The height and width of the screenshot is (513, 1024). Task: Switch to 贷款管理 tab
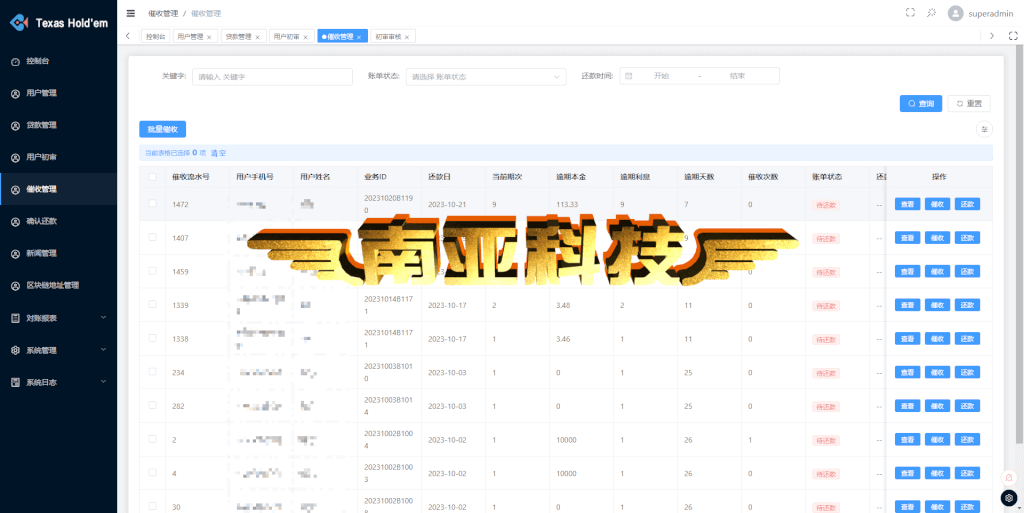(244, 37)
